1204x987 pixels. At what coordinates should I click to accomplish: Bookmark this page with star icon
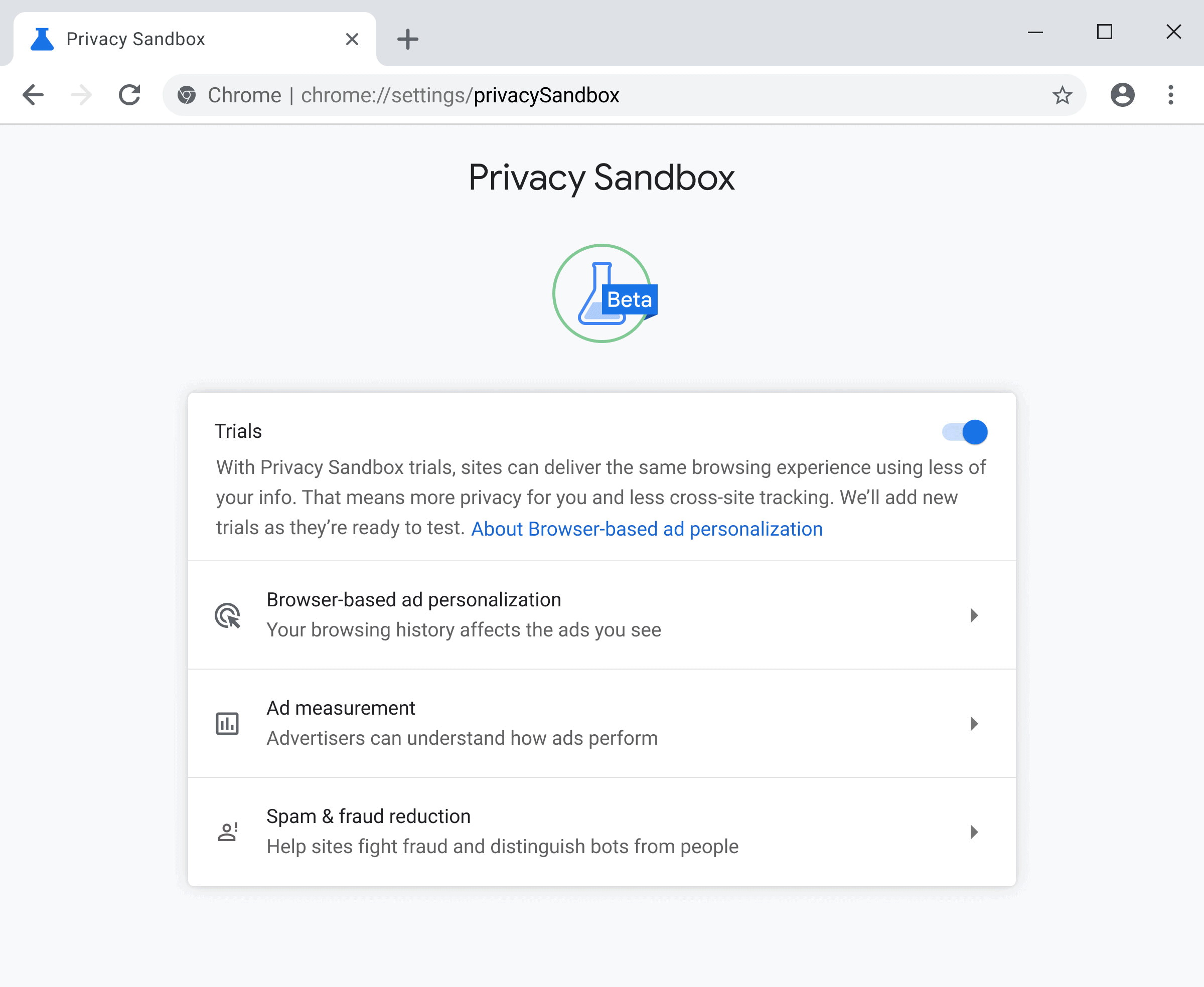pos(1062,95)
